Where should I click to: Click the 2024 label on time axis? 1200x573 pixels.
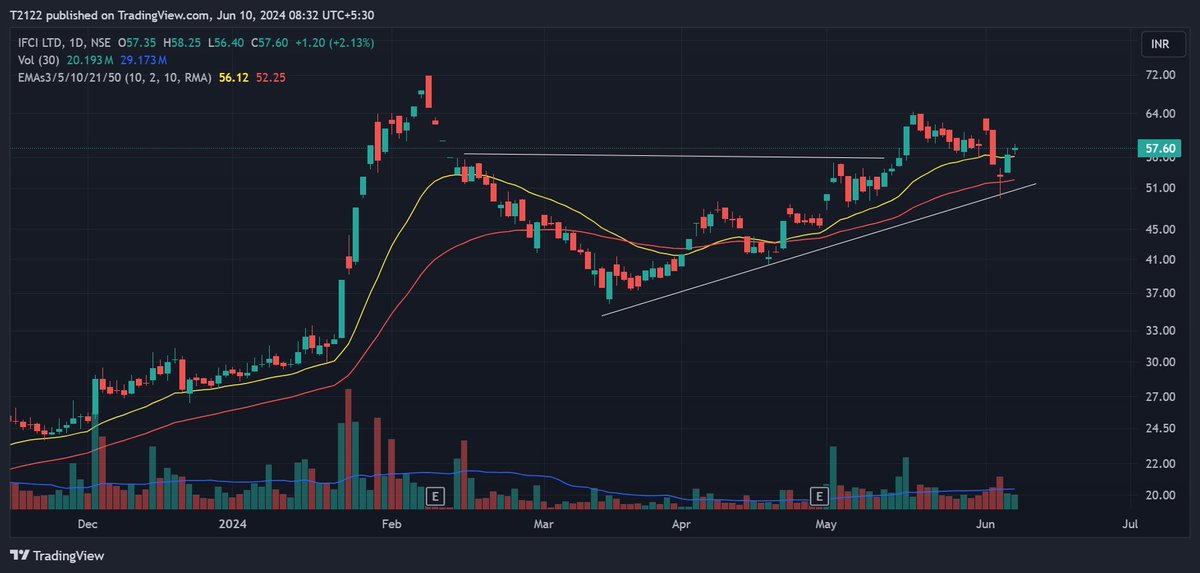pos(232,524)
